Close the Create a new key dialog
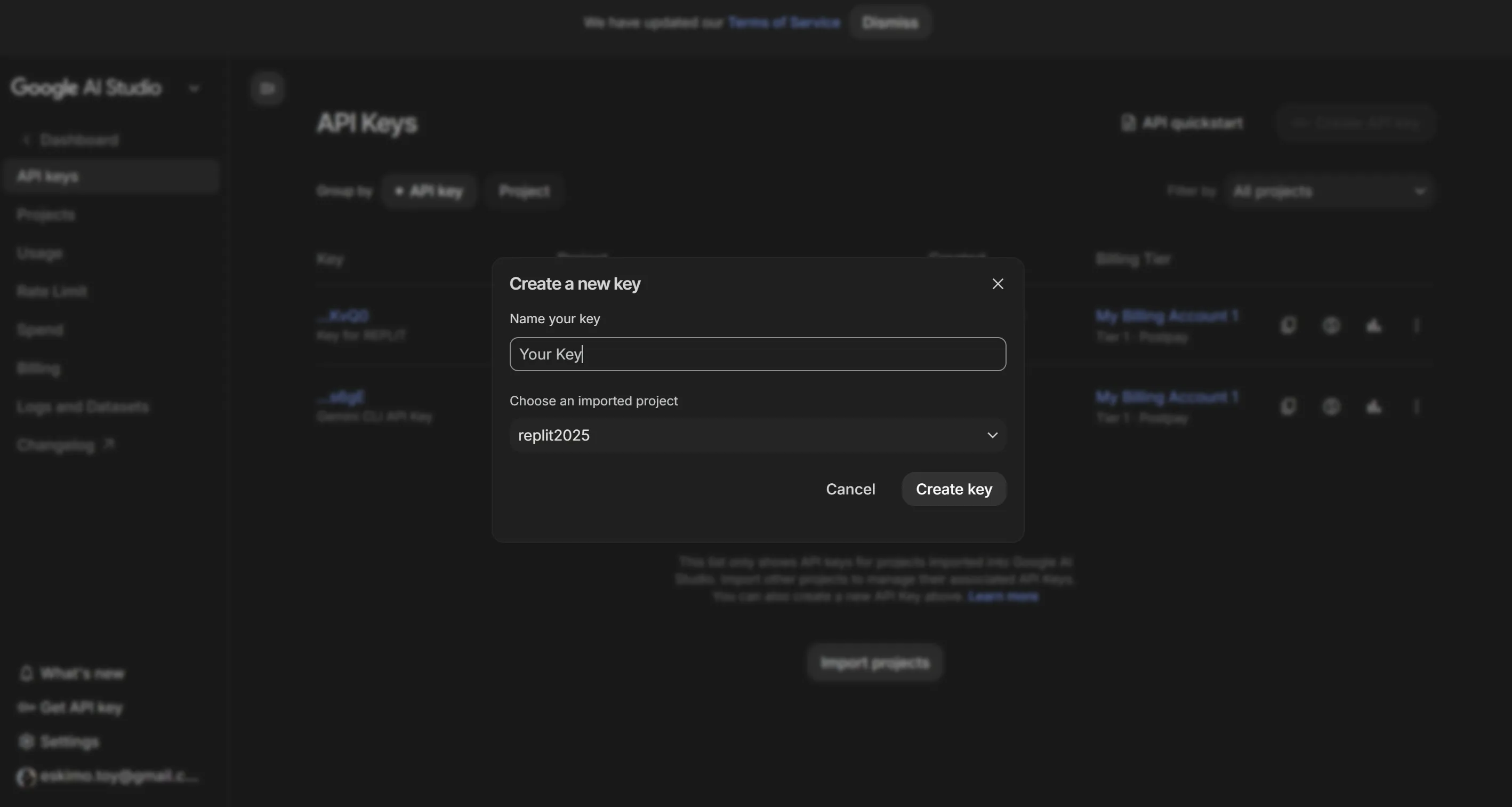The image size is (1512, 807). [997, 284]
